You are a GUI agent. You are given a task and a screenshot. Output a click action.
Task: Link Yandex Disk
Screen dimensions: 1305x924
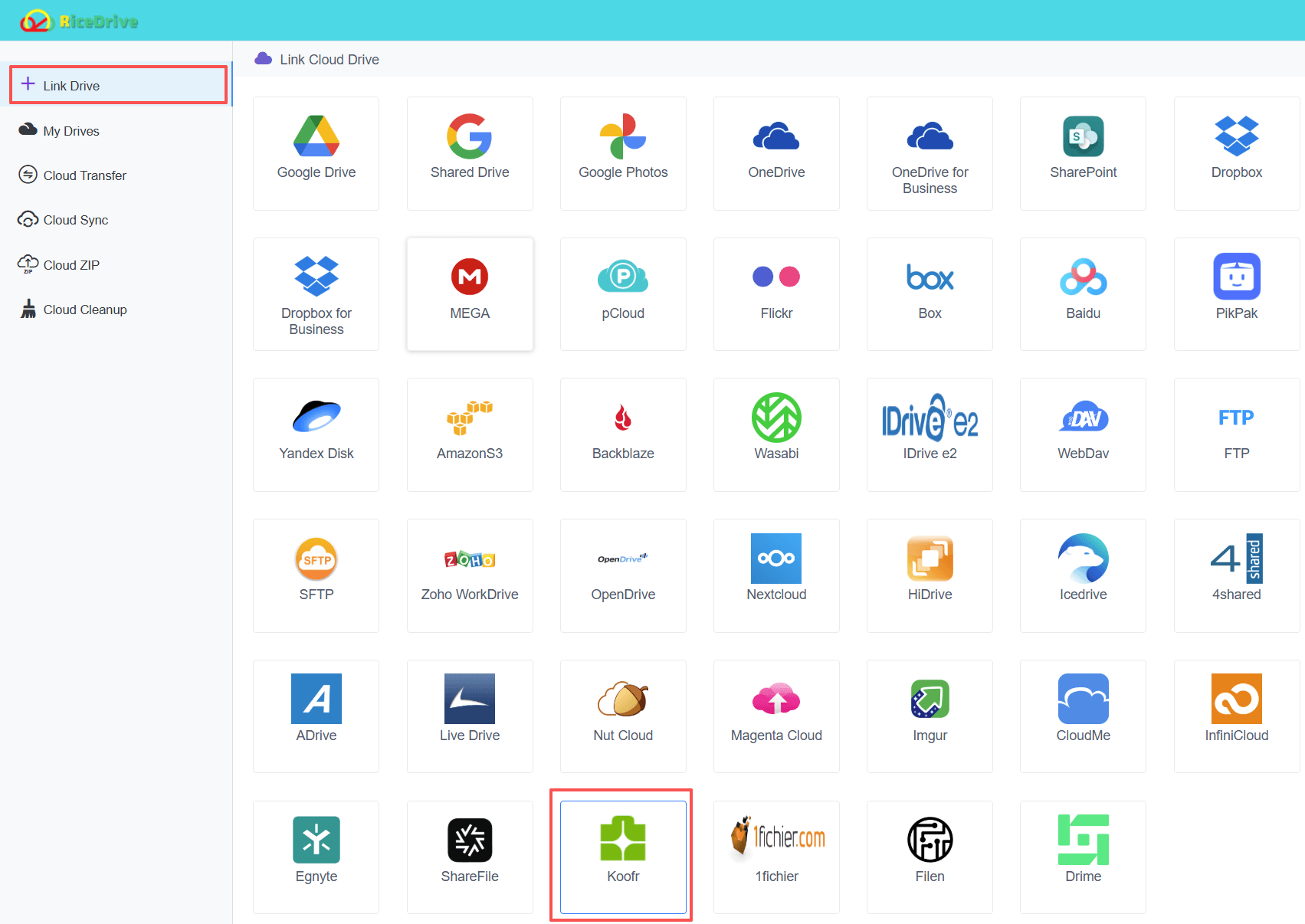pyautogui.click(x=316, y=434)
